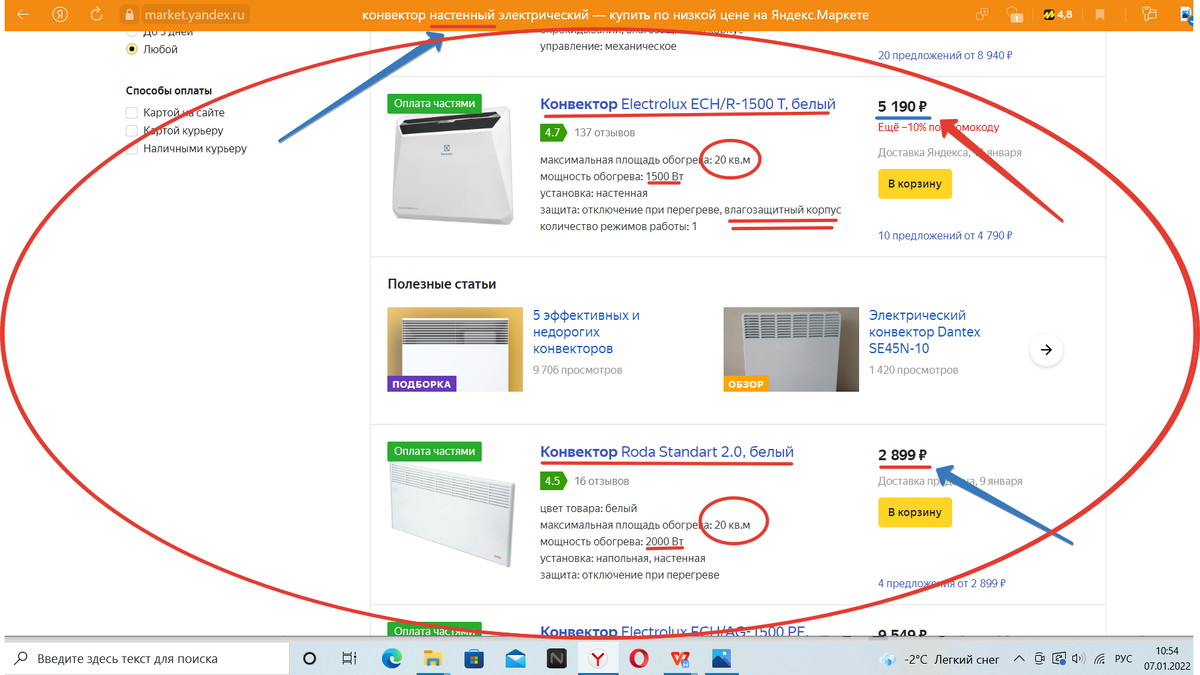Open the Электрический конвектор Dantex SE45N-10 article
Screen dimensions: 1200x675
pos(925,332)
